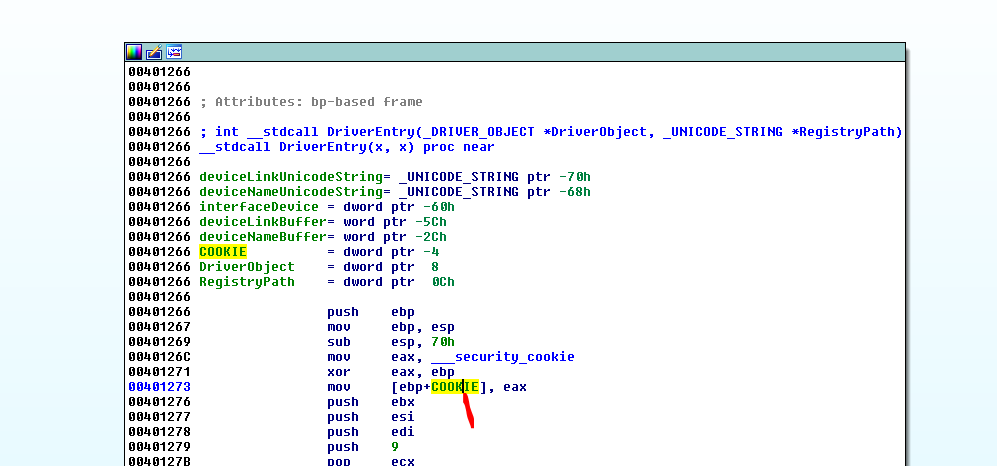Click the 'proc near' DriverEntry declaration line
Screen dimensions: 997x466
pyautogui.click(x=330, y=147)
